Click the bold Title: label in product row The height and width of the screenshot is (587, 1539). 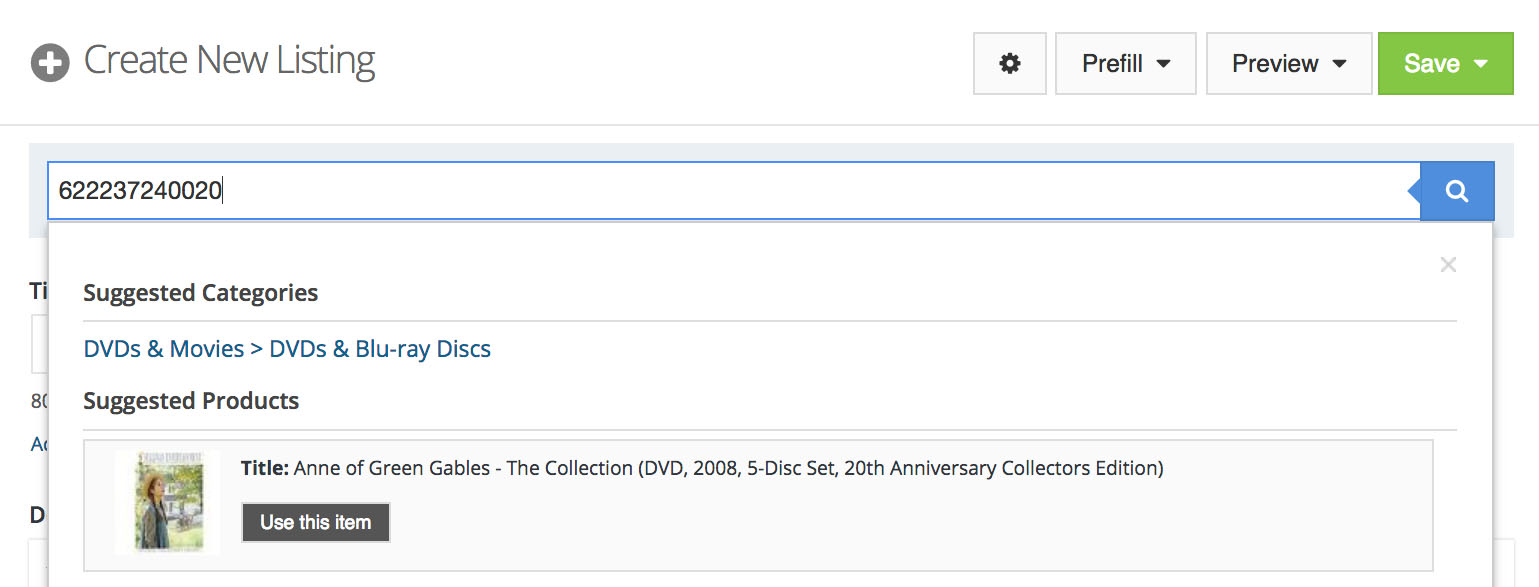click(265, 468)
